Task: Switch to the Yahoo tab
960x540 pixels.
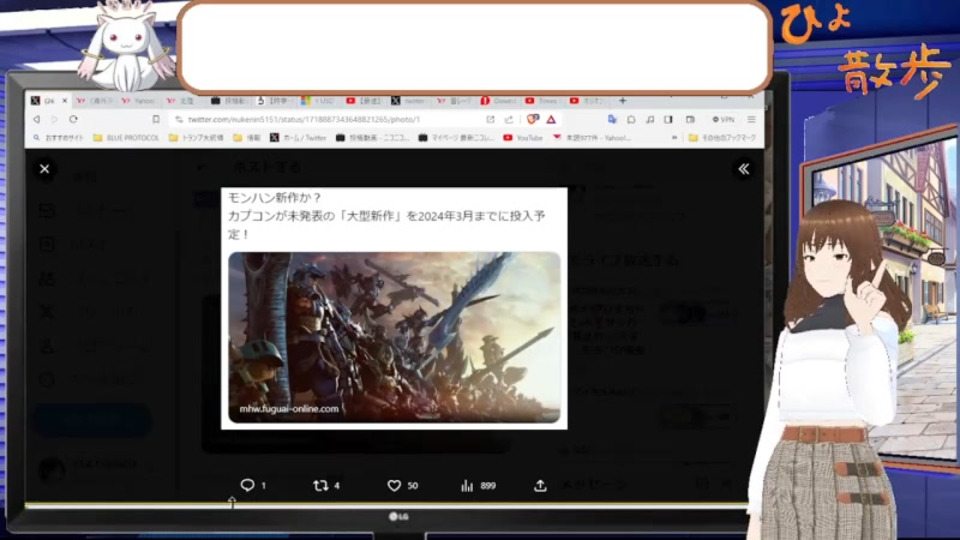Action: tap(138, 100)
